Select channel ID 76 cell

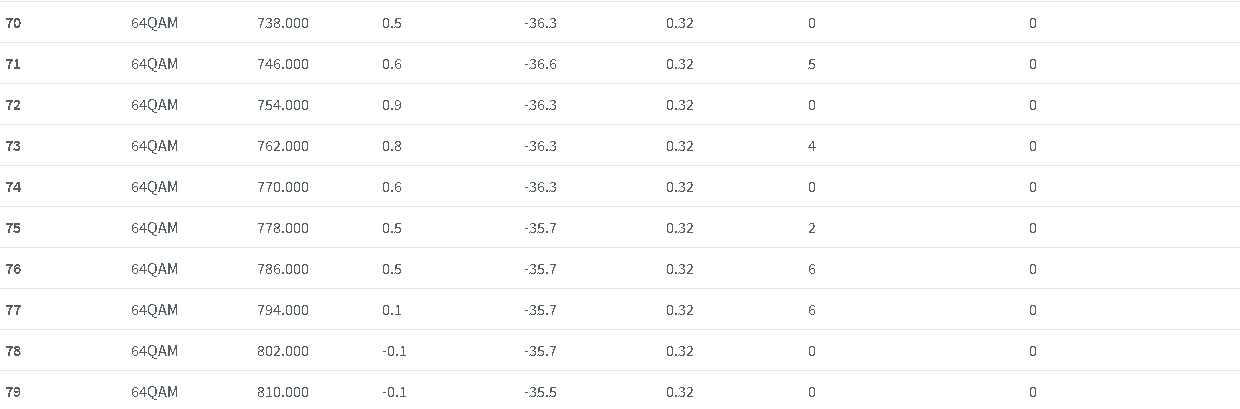[13, 269]
